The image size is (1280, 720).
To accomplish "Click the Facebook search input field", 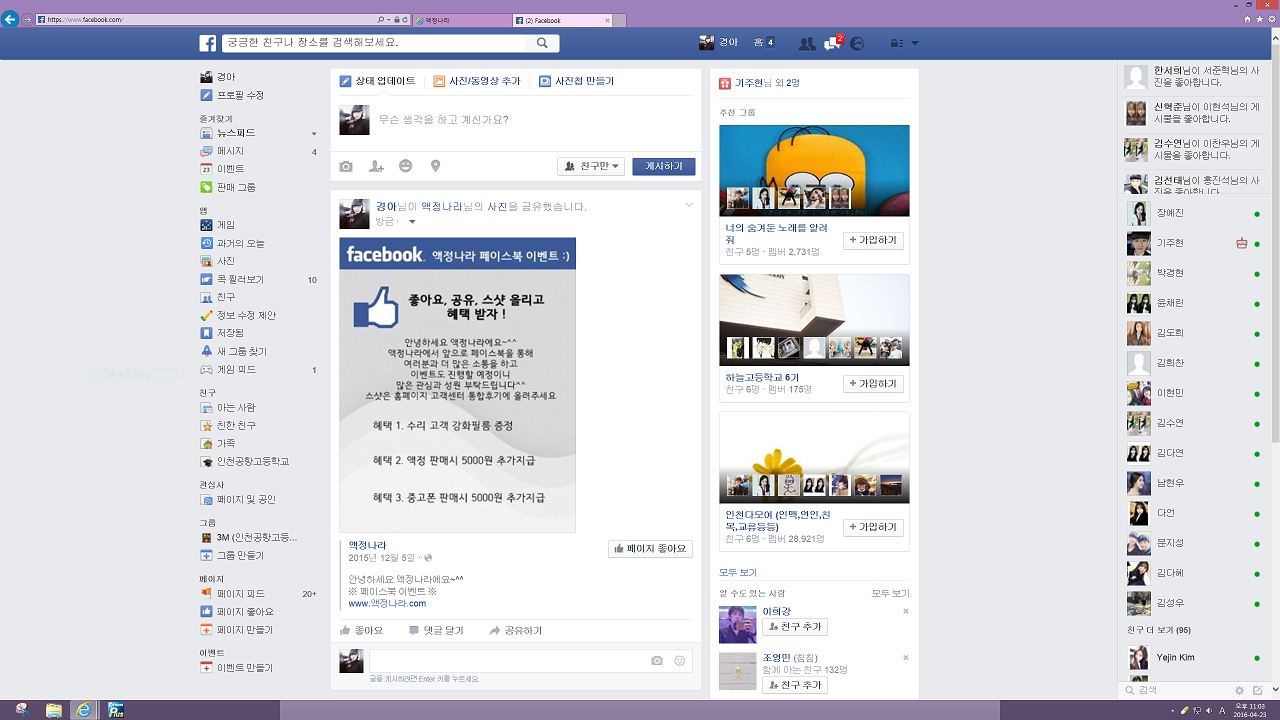I will click(372, 43).
